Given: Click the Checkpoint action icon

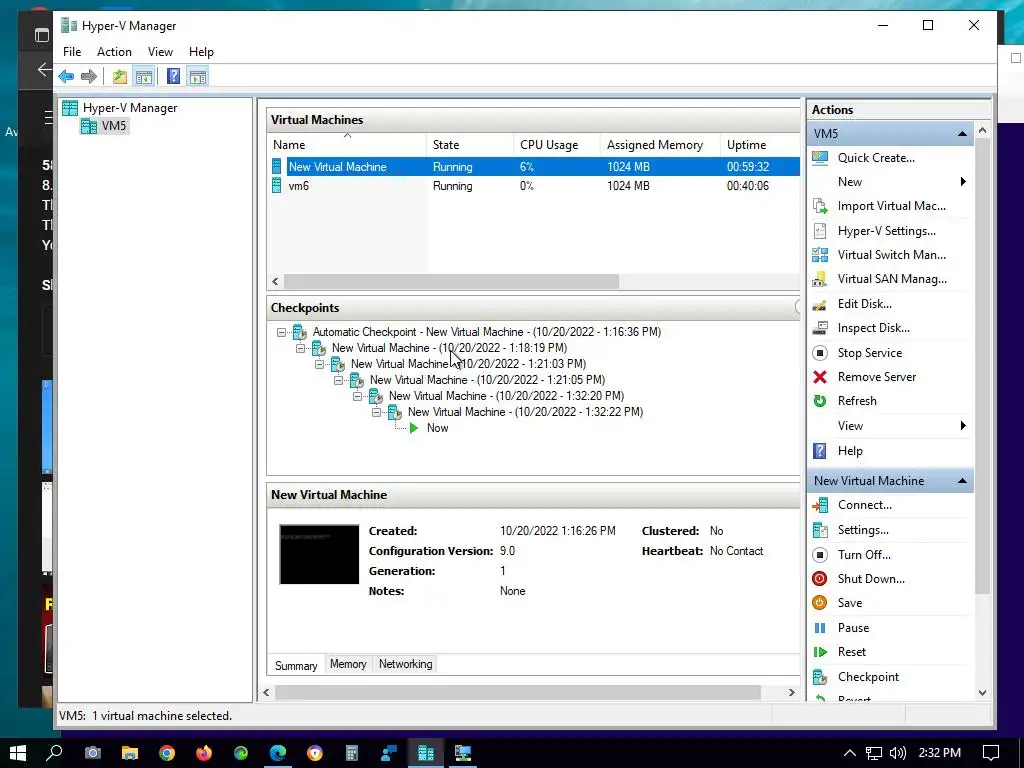Looking at the screenshot, I should (820, 677).
